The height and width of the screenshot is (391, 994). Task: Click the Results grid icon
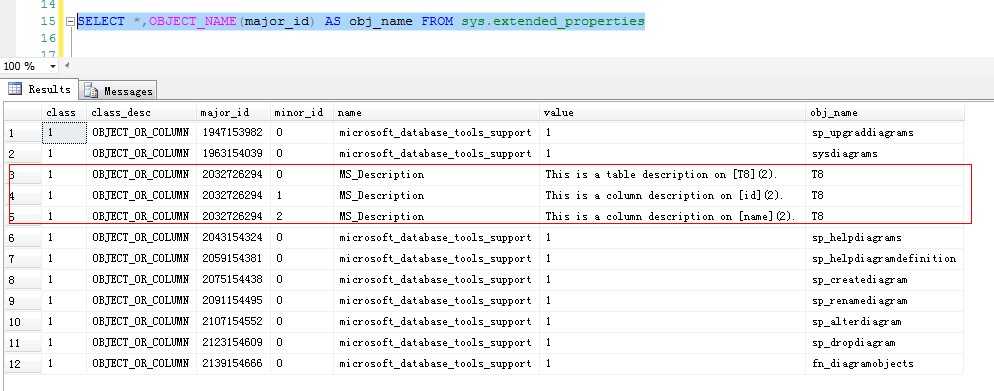click(15, 89)
